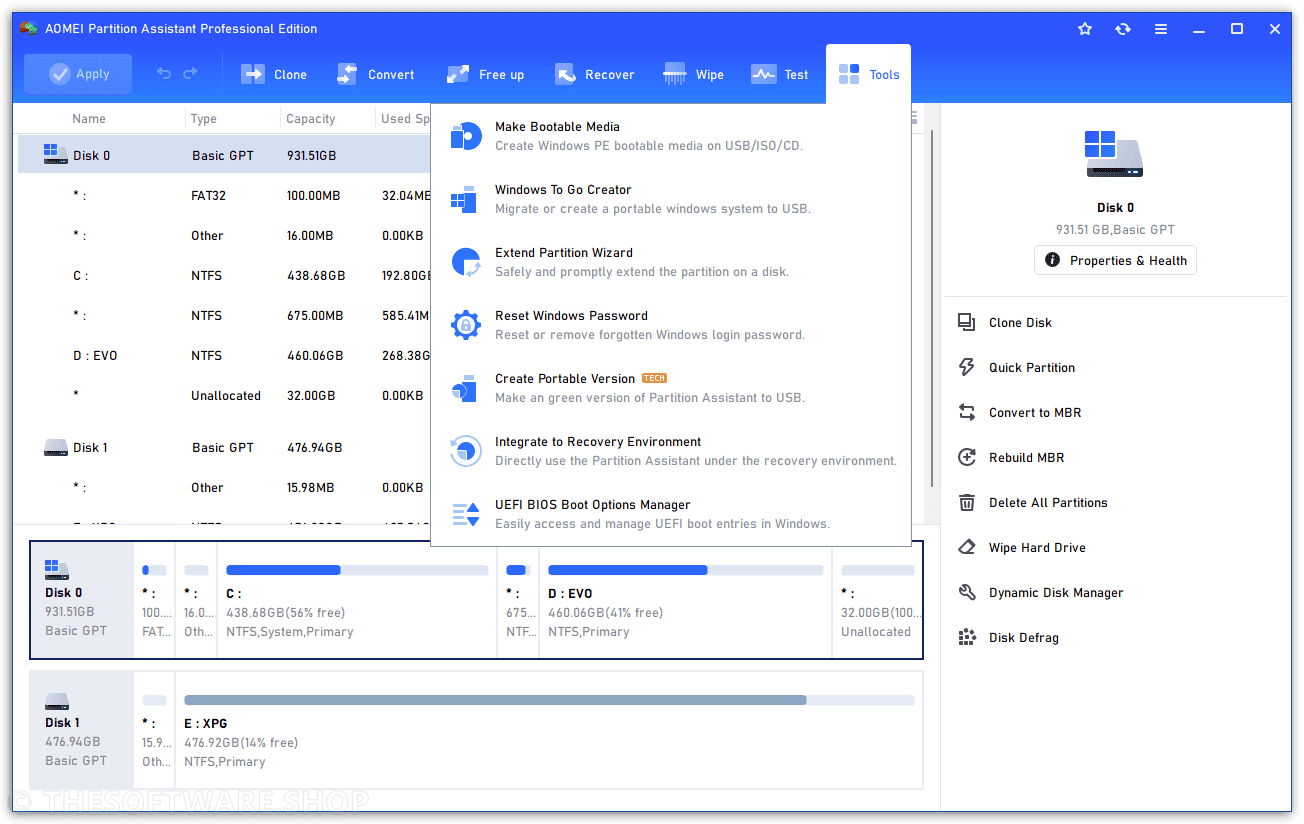Click Wipe Hard Drive
Screen dimensions: 1304x824
click(x=1037, y=547)
